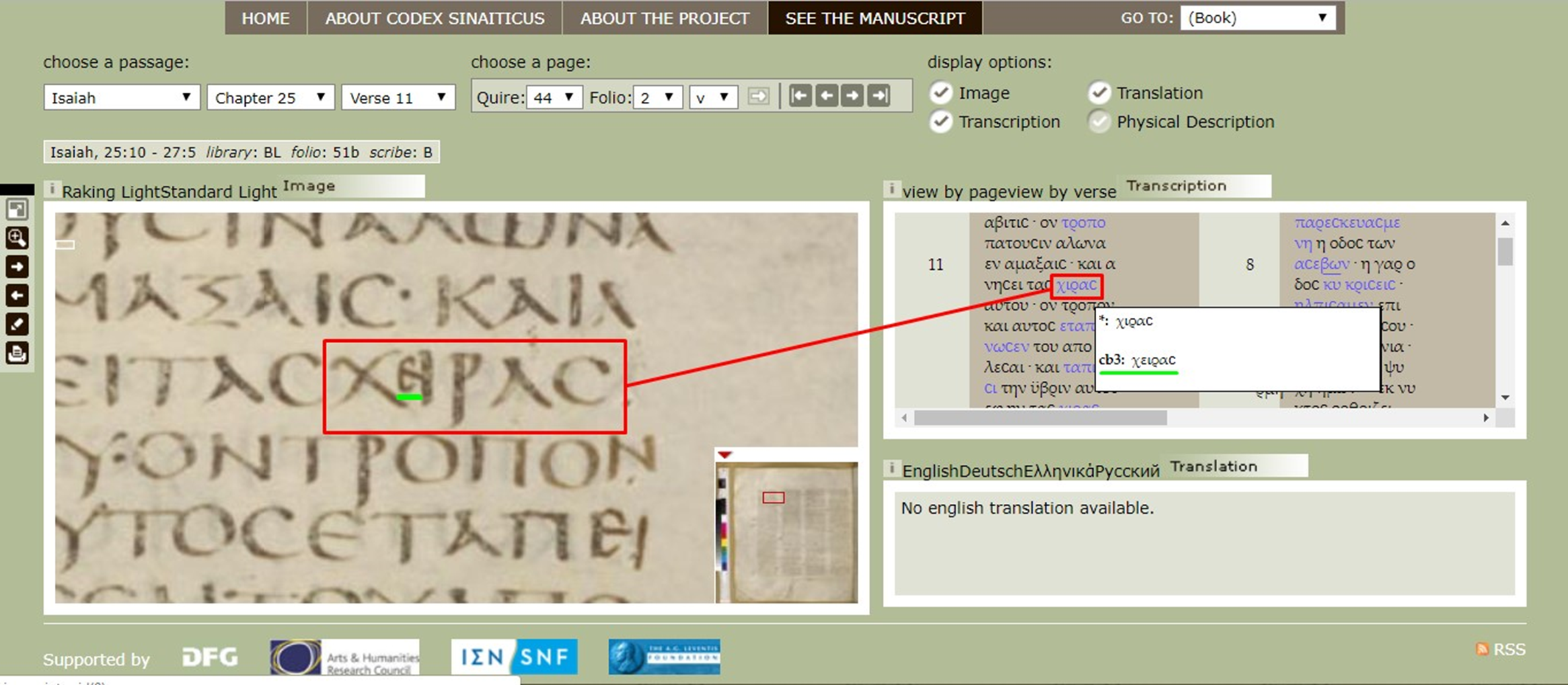Collapse the page thumbnail with red triangle
The height and width of the screenshot is (685, 1568).
[x=725, y=455]
